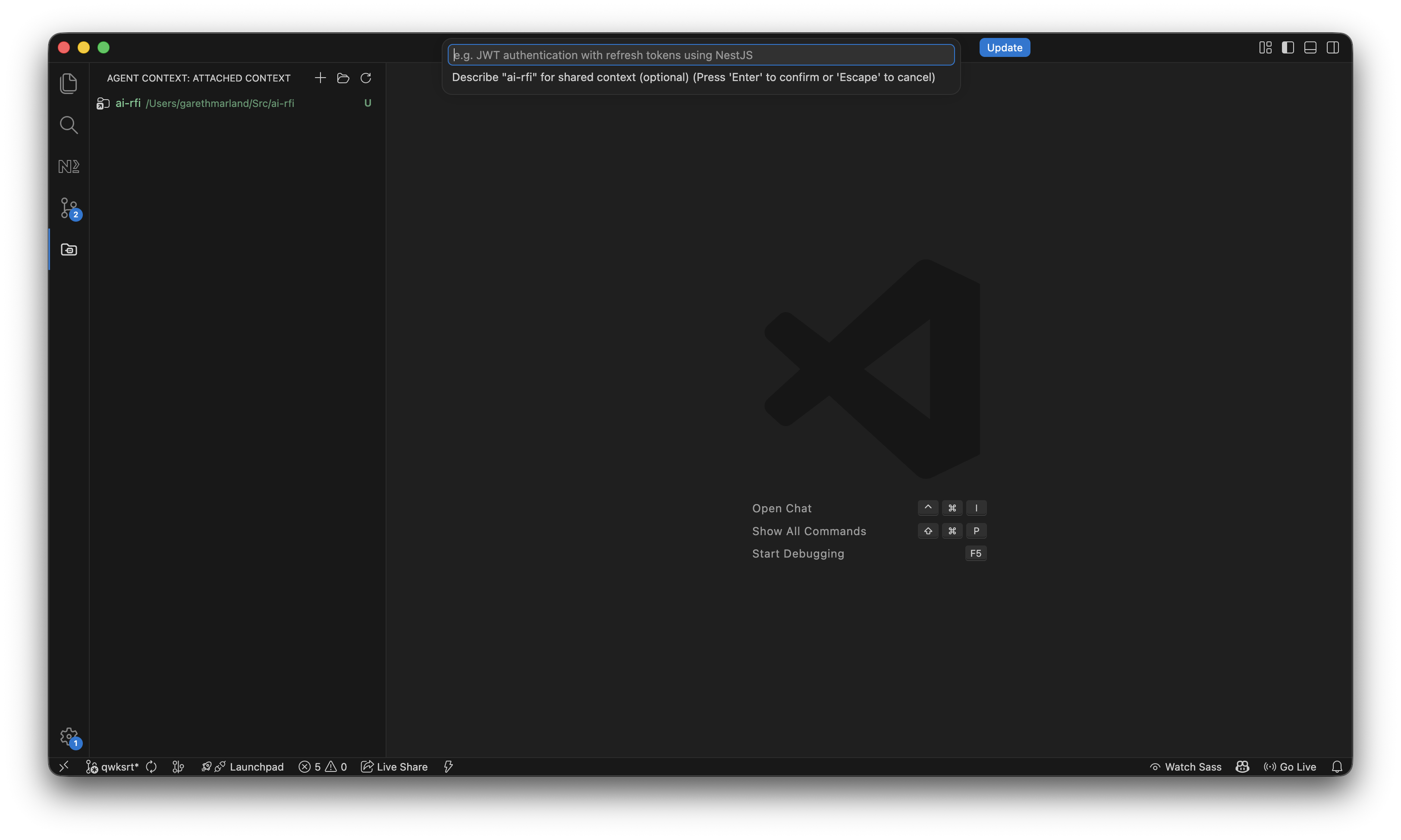
Task: Open the Source Control view
Action: tap(69, 208)
